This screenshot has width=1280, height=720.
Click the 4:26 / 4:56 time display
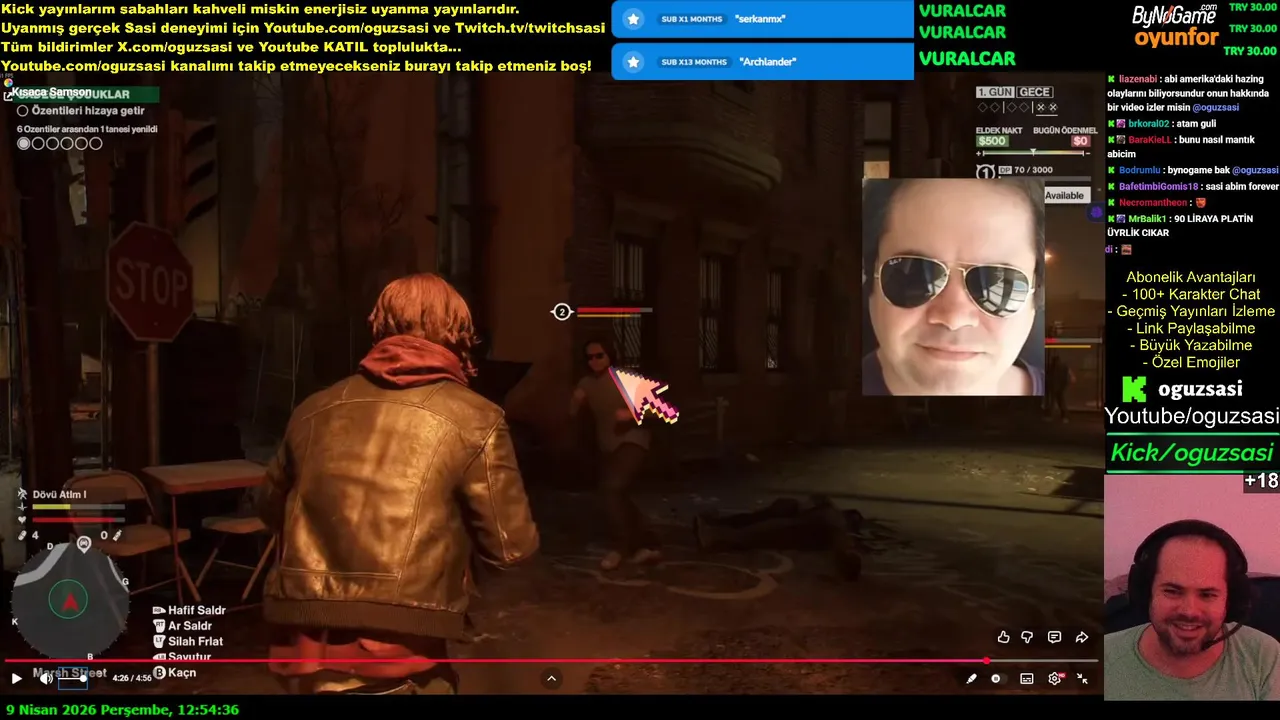[131, 678]
